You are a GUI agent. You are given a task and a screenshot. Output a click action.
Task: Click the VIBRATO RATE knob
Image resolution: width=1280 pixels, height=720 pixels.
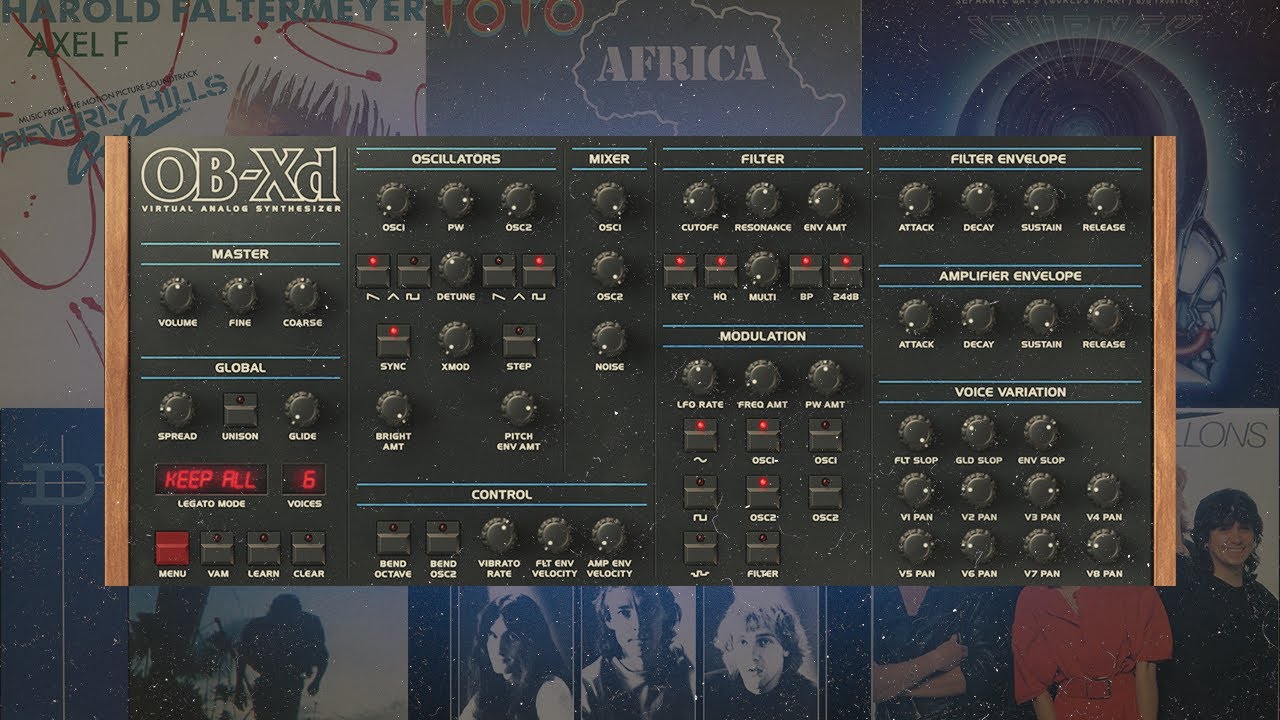pyautogui.click(x=498, y=536)
